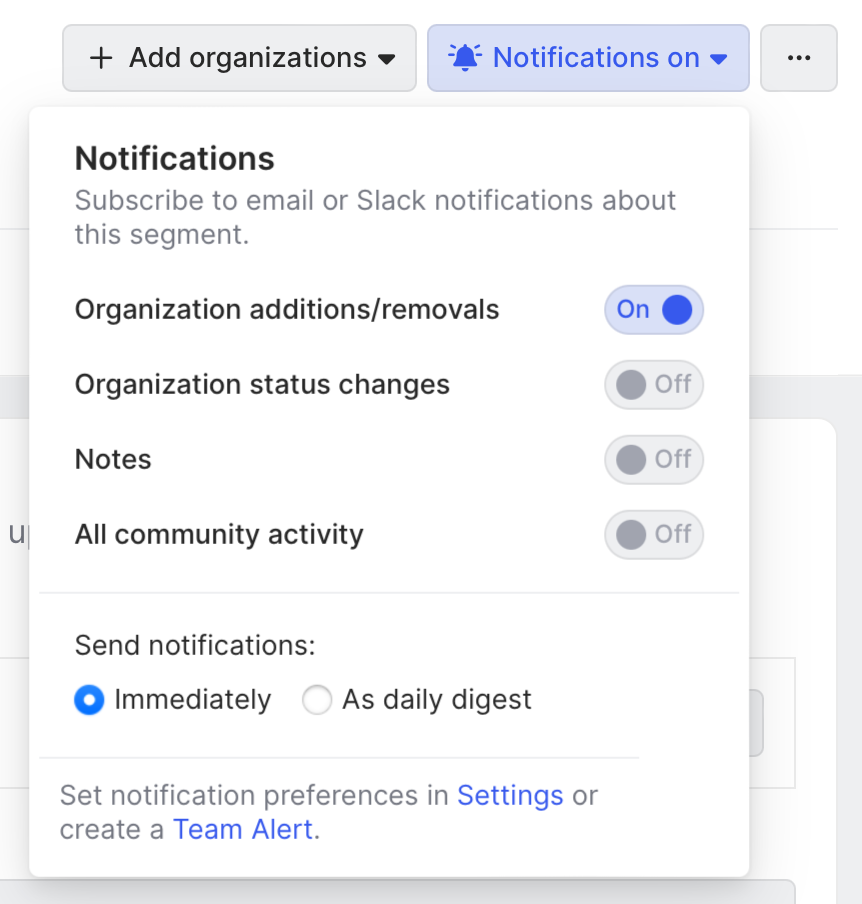Screen dimensions: 862x904
Task: Collapse the Notifications on dropdown arrow
Action: tap(718, 59)
